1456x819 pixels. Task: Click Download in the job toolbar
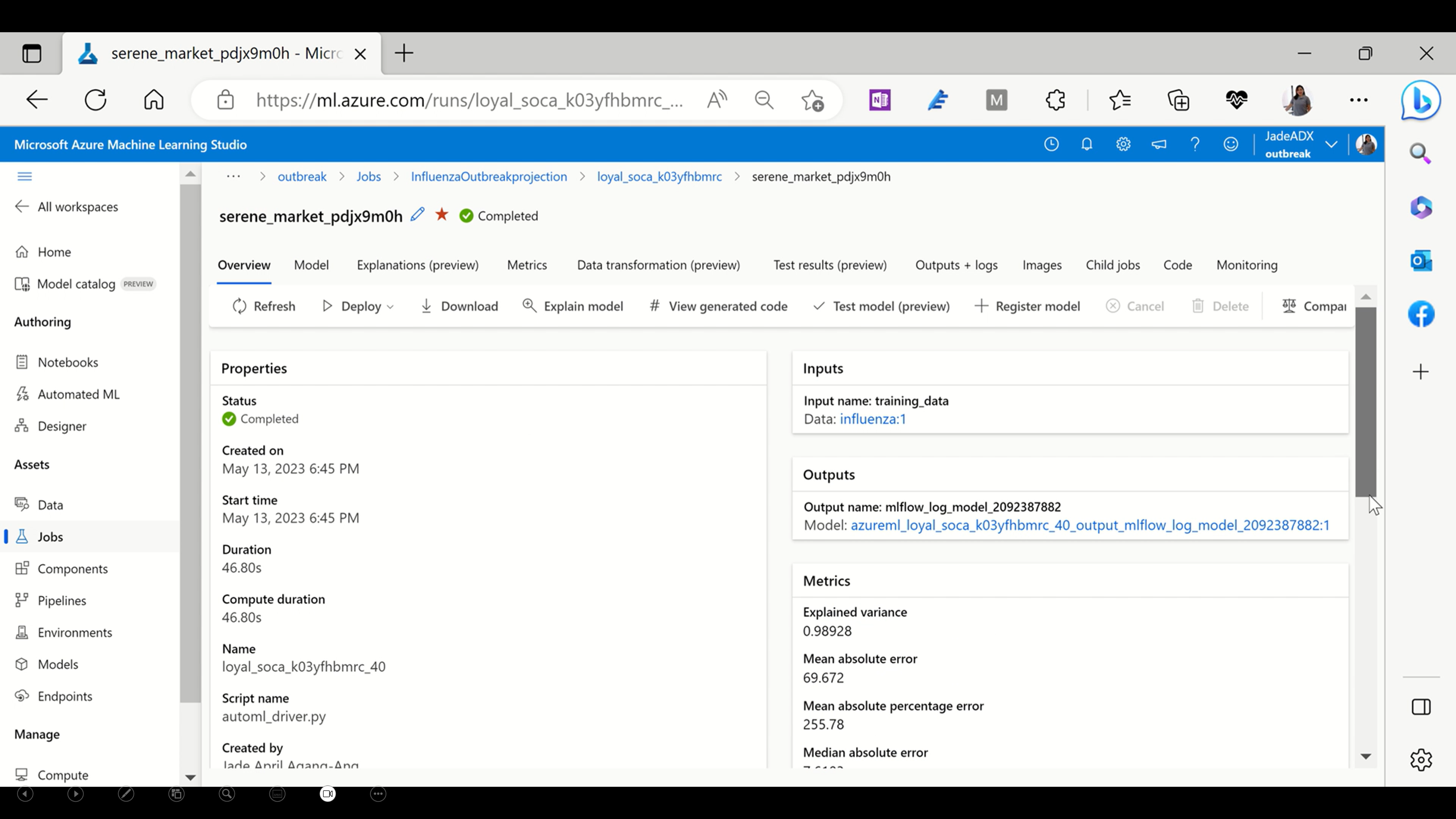tap(459, 306)
